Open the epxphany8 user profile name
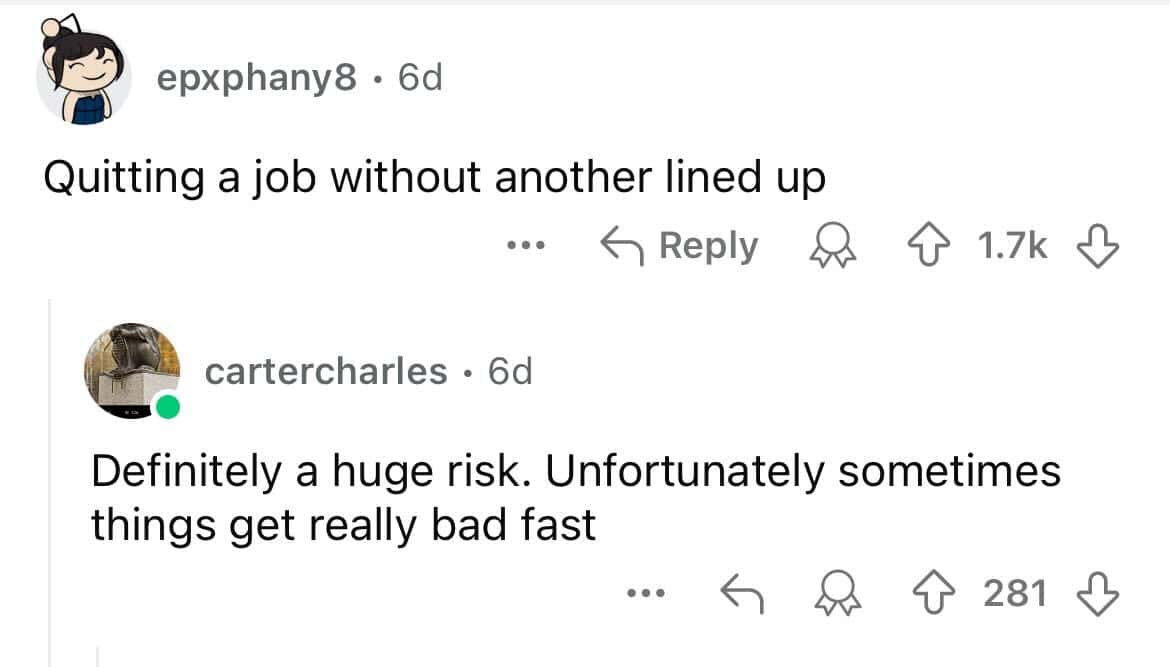The width and height of the screenshot is (1170, 667). pos(256,78)
